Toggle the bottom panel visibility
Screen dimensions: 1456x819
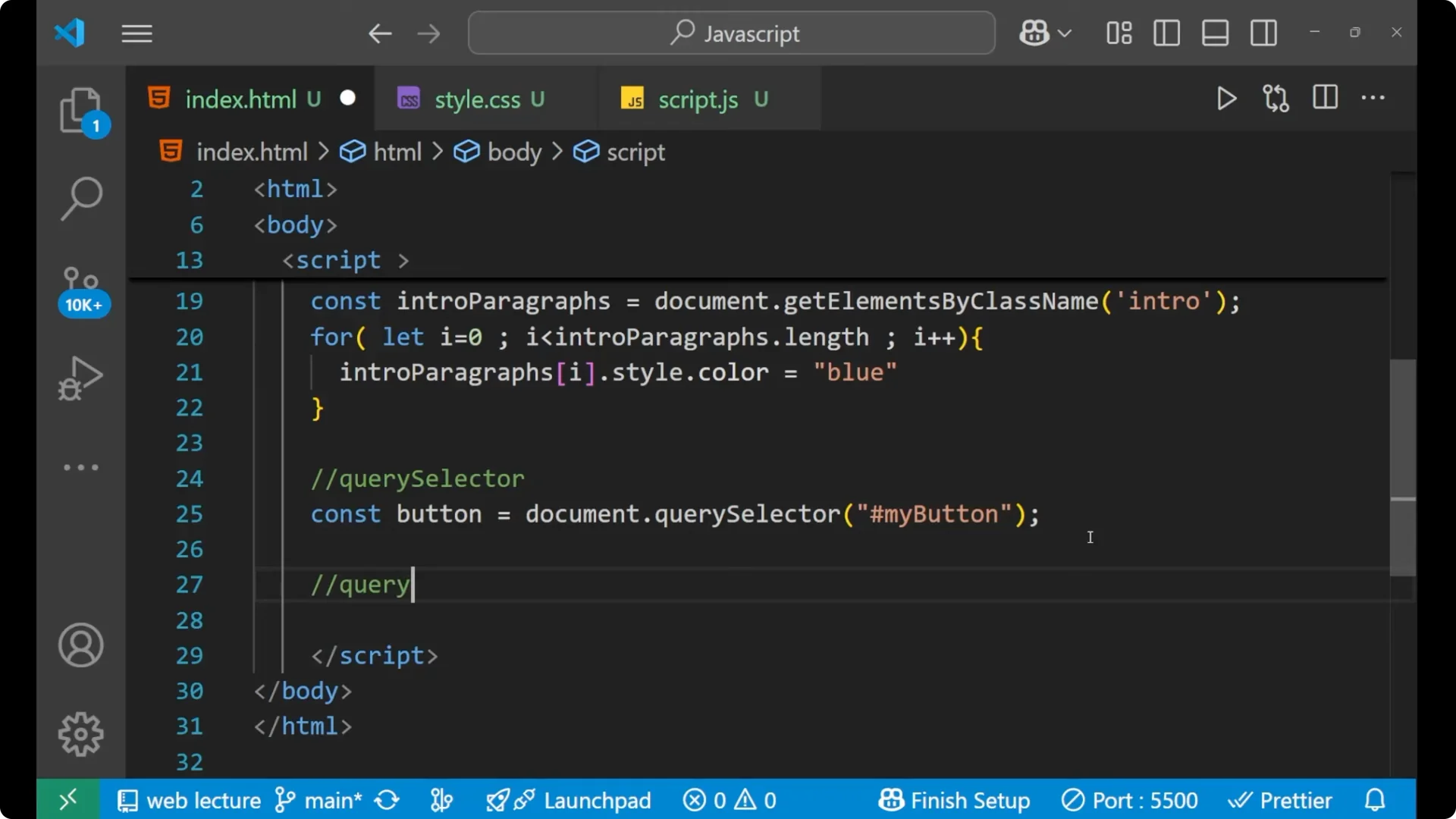click(x=1215, y=33)
